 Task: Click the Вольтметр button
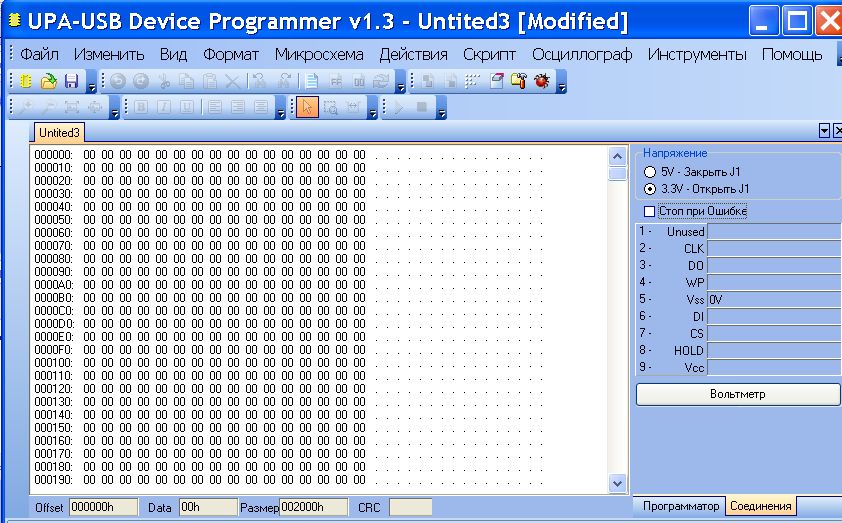pos(738,394)
